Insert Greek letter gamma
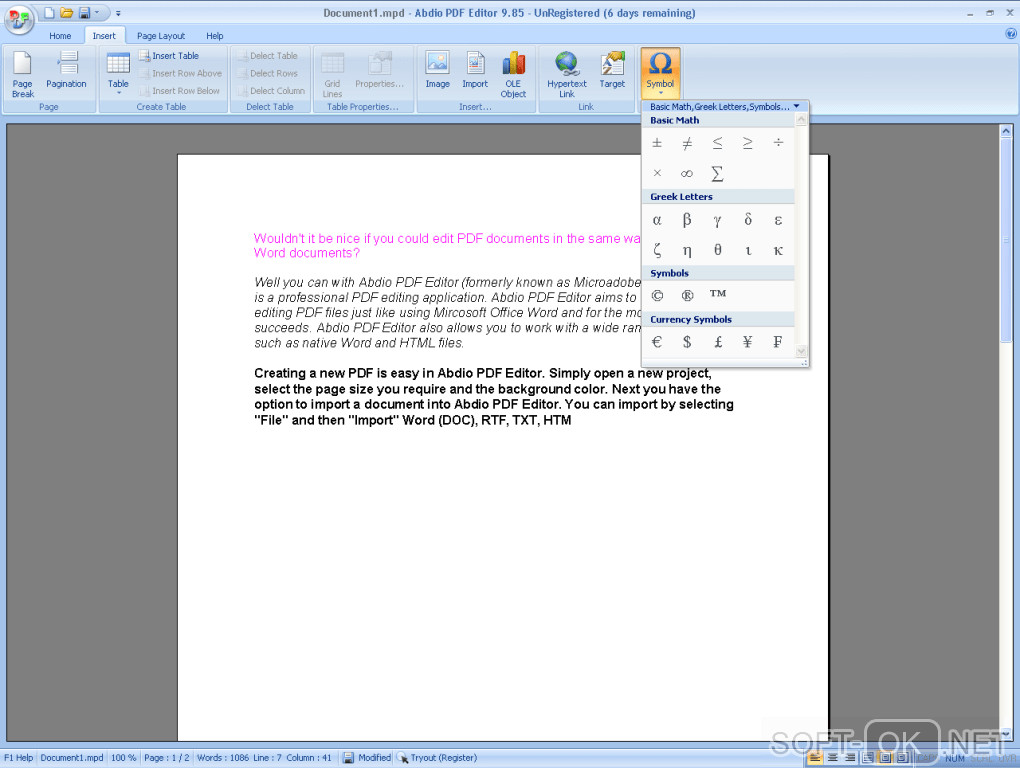The image size is (1020, 768). point(718,220)
